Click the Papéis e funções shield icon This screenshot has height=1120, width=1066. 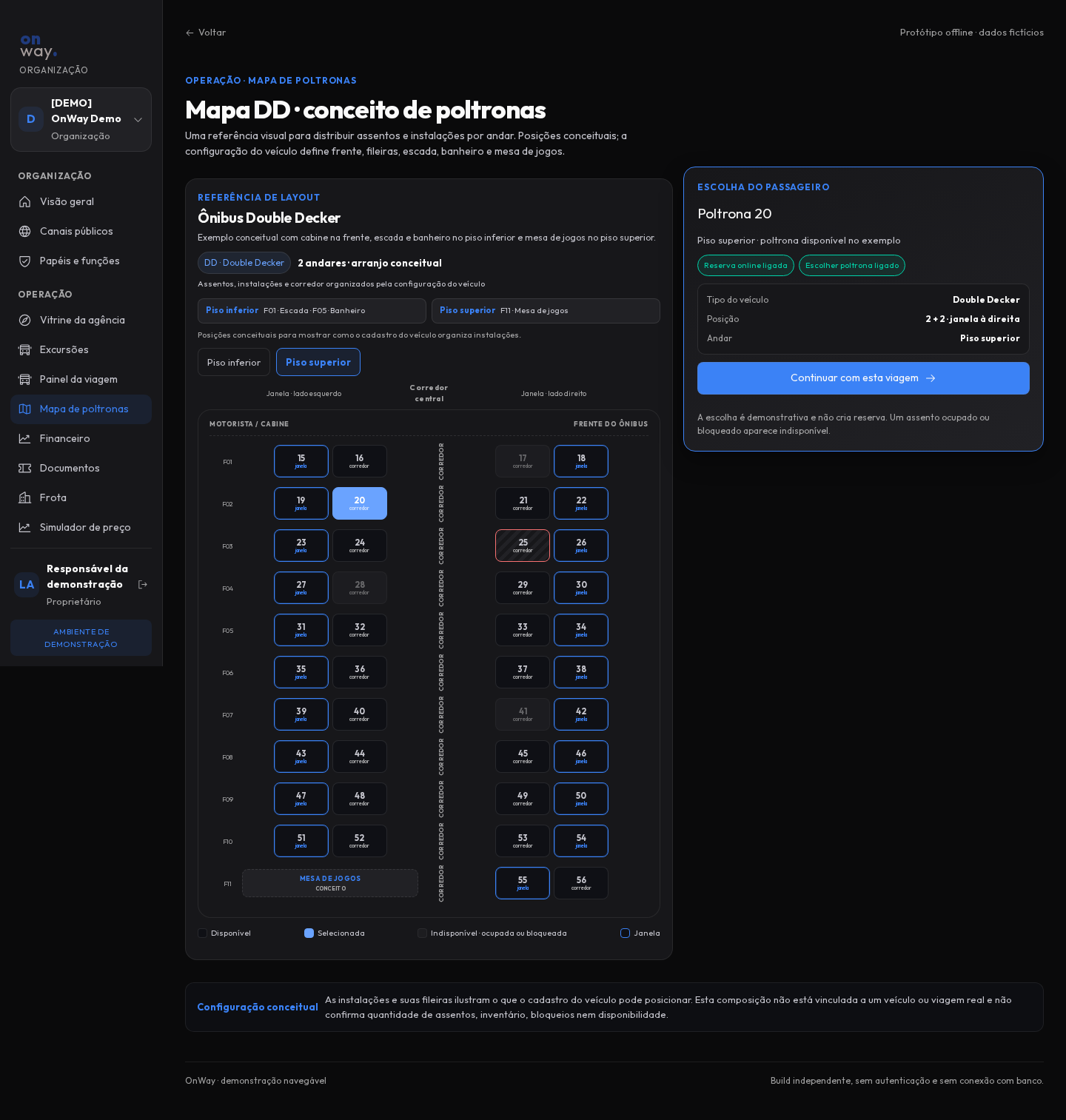[x=24, y=261]
